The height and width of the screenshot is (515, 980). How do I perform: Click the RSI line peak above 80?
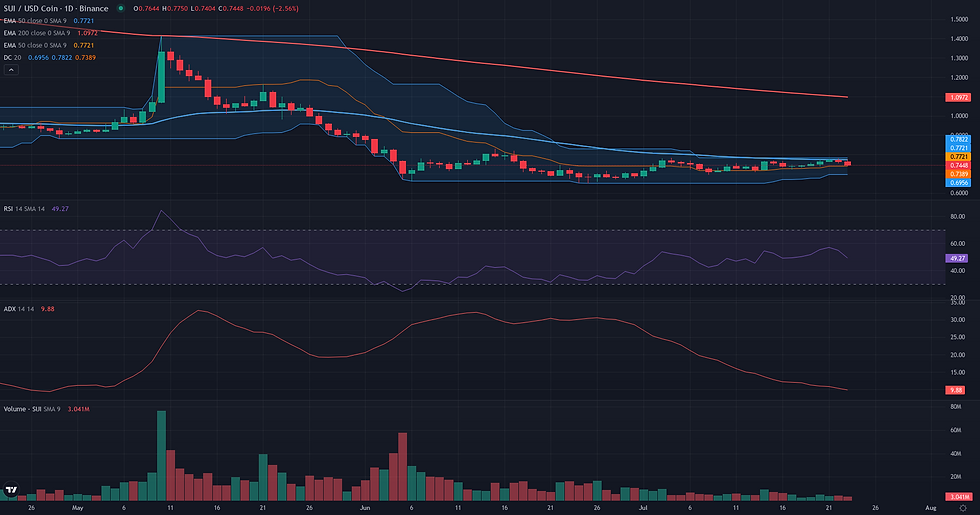click(x=161, y=211)
